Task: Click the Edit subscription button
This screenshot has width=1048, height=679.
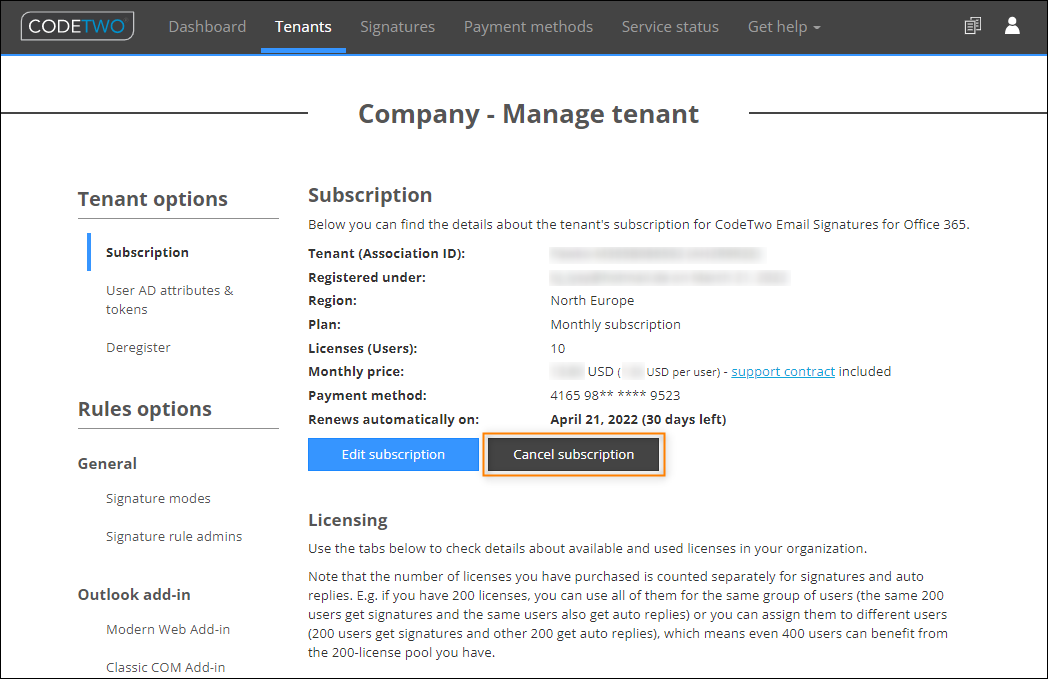Action: coord(393,454)
